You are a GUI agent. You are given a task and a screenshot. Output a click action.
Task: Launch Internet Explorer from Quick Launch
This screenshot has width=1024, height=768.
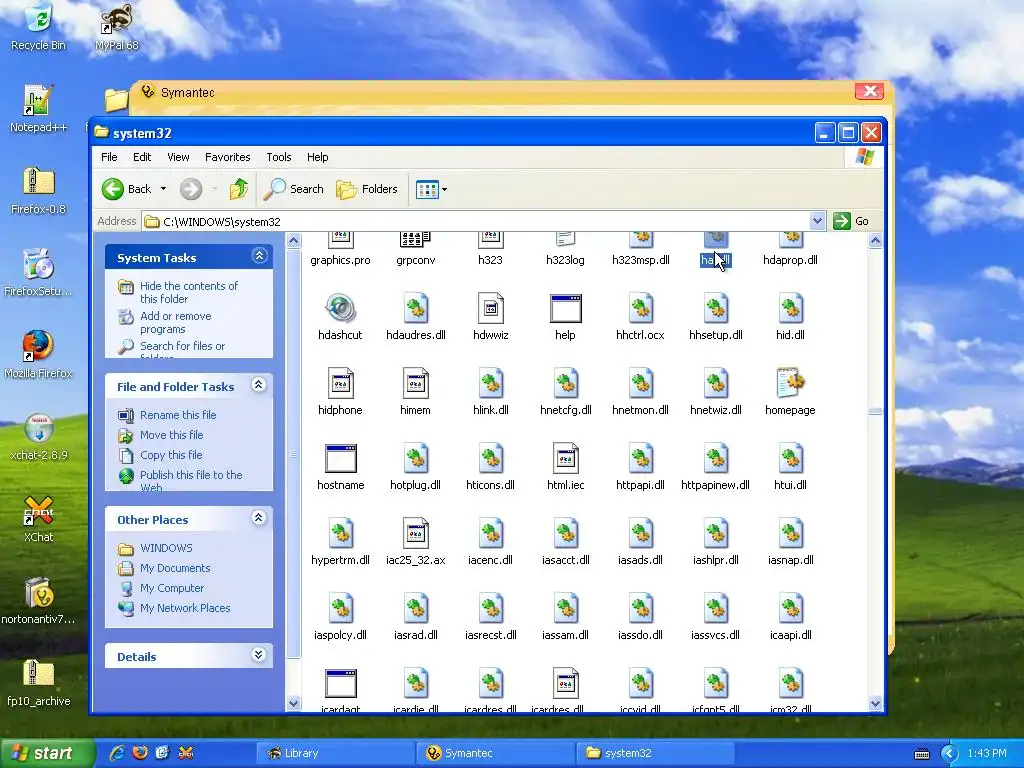pyautogui.click(x=117, y=753)
